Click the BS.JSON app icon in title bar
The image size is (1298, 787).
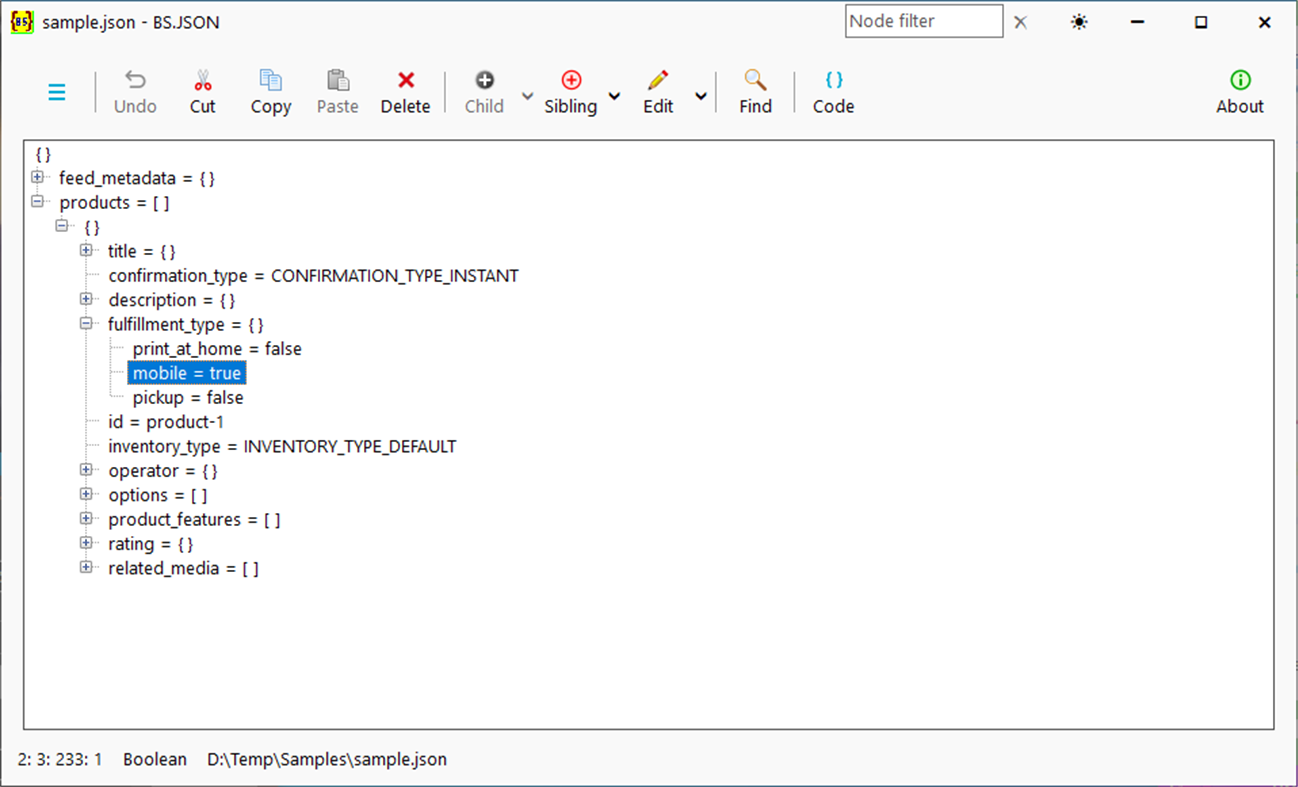(x=22, y=22)
